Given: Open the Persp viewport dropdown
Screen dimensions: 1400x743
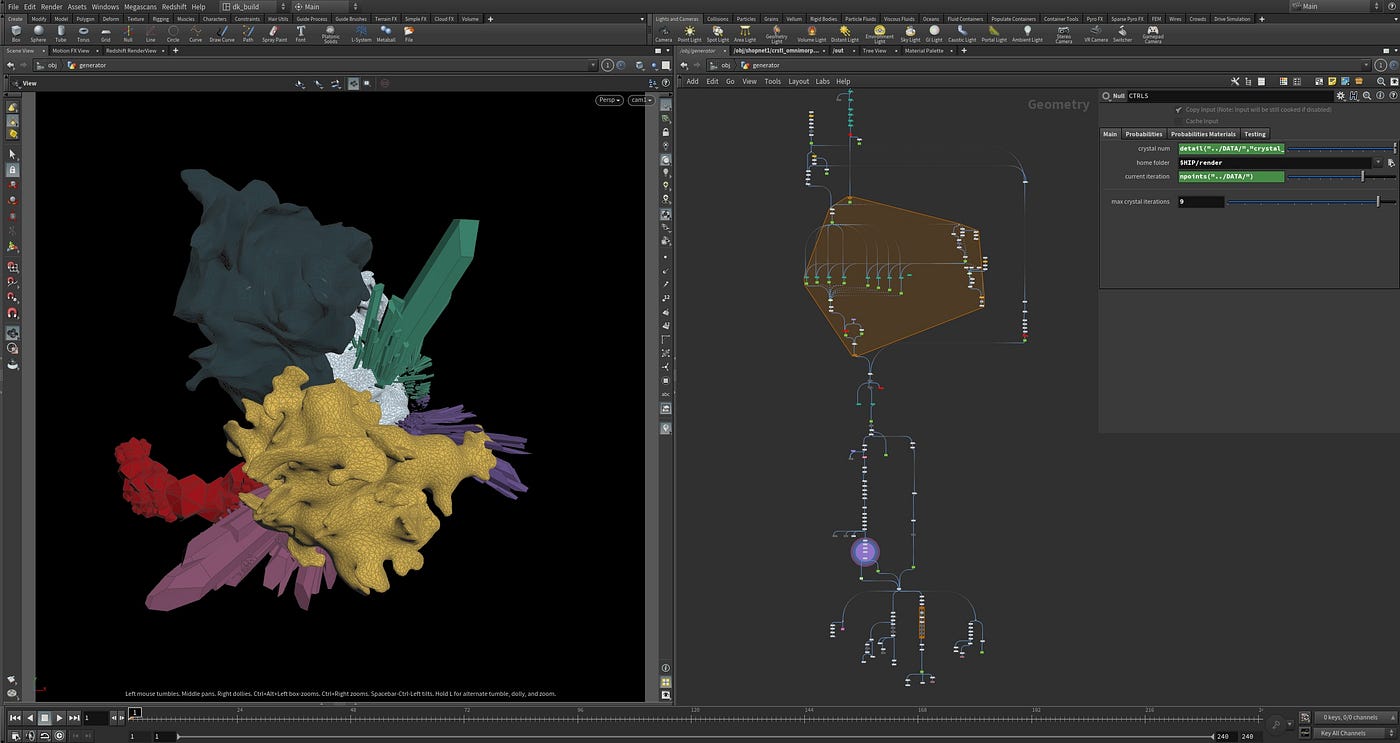Looking at the screenshot, I should click(x=609, y=100).
